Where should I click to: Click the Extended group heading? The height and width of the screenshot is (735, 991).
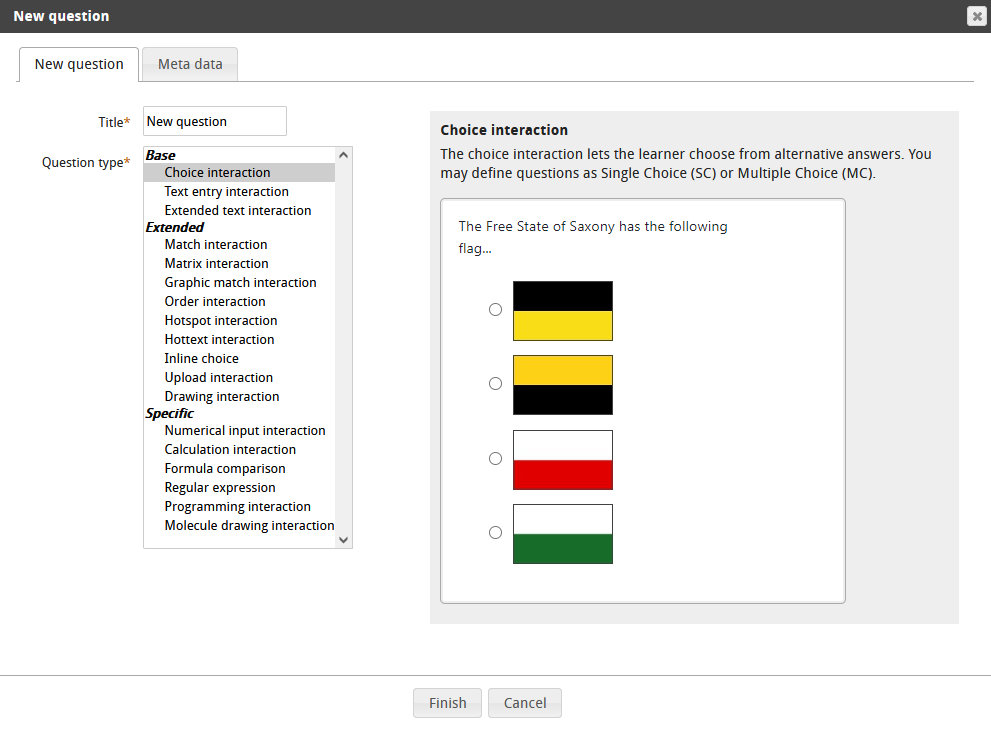(174, 228)
